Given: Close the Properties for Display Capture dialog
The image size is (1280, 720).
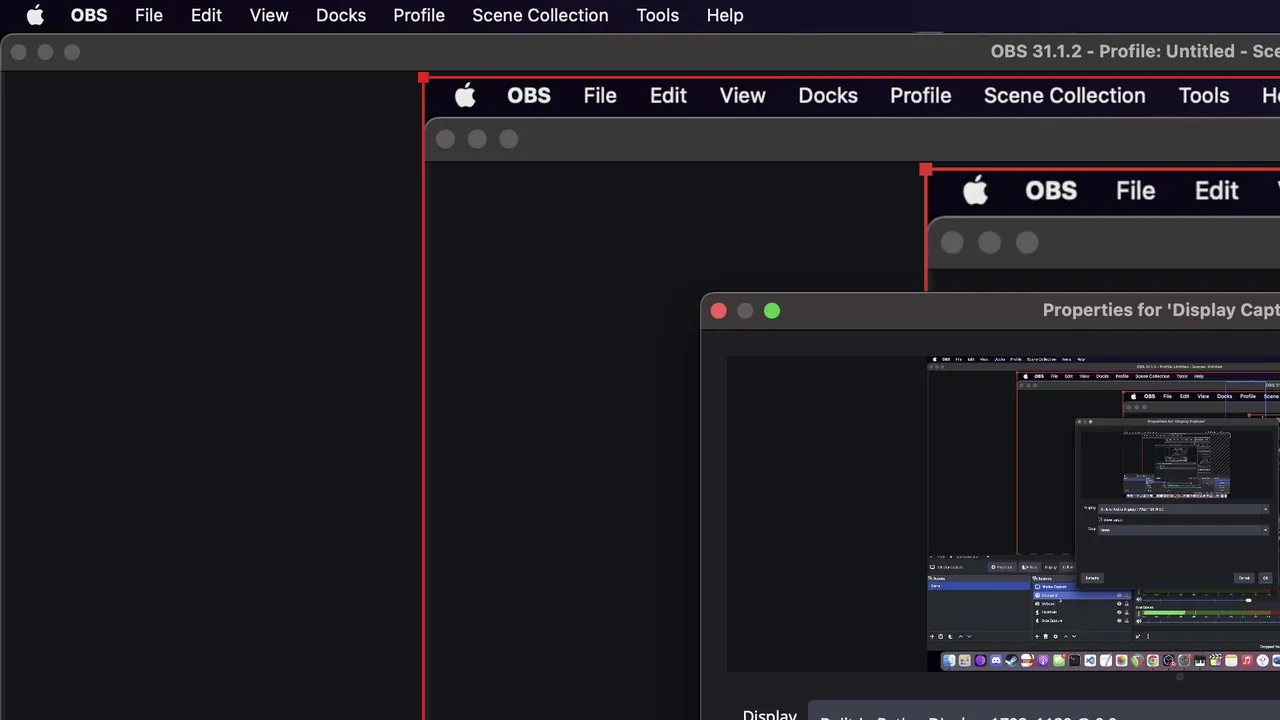Looking at the screenshot, I should 718,311.
